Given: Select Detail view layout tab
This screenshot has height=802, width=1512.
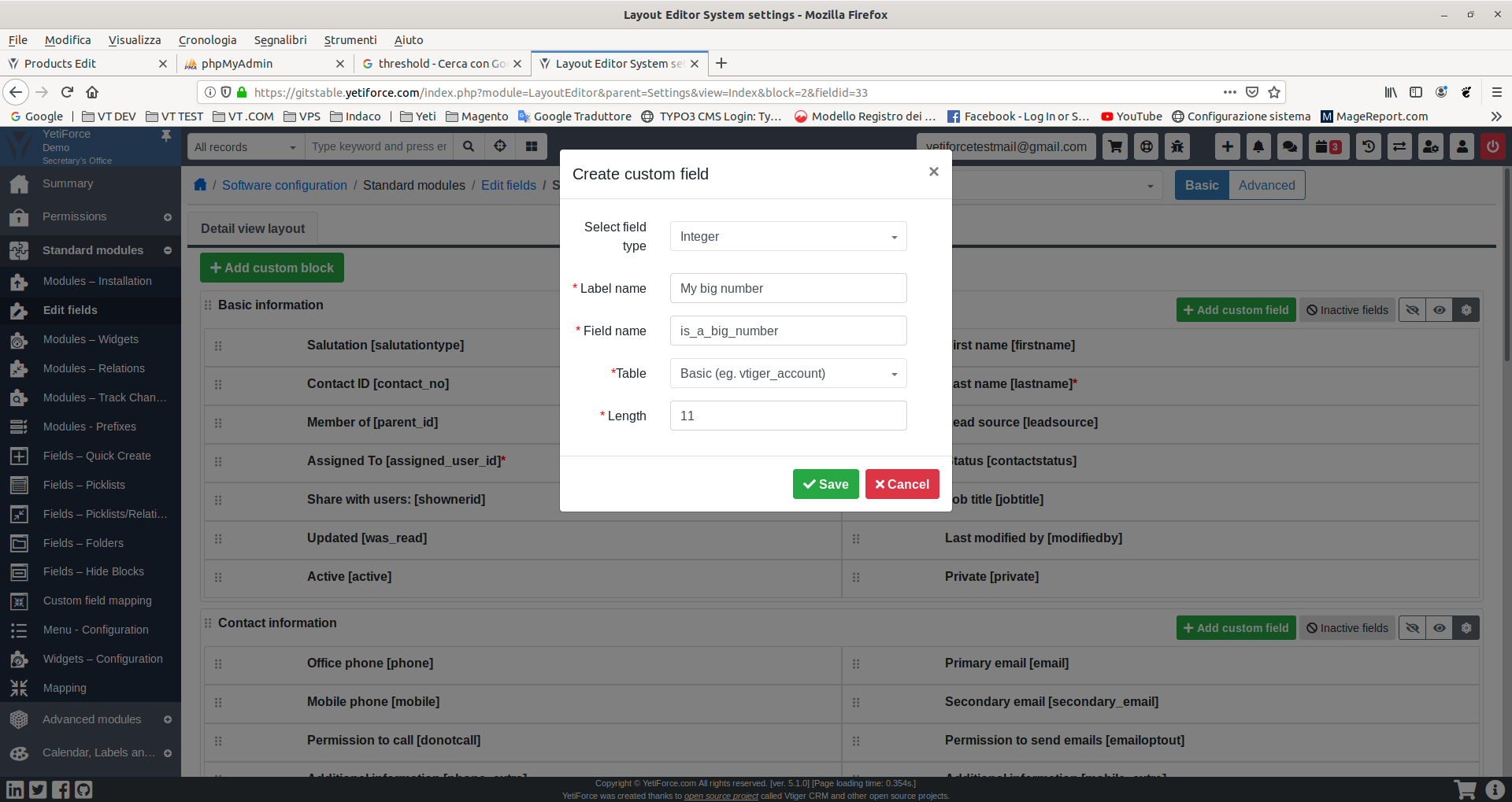Looking at the screenshot, I should 253,228.
